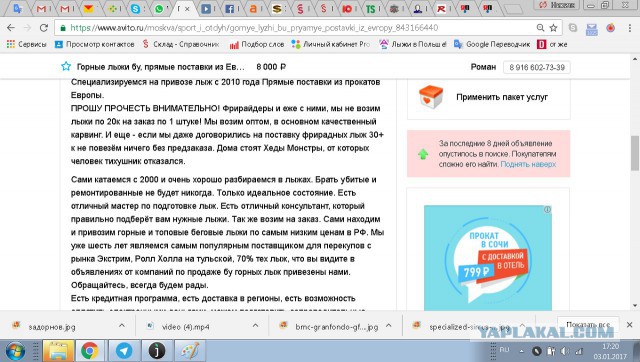Expand options for bmc-granfondo jpg download
Screen dimensions: 640x362
click(389, 325)
